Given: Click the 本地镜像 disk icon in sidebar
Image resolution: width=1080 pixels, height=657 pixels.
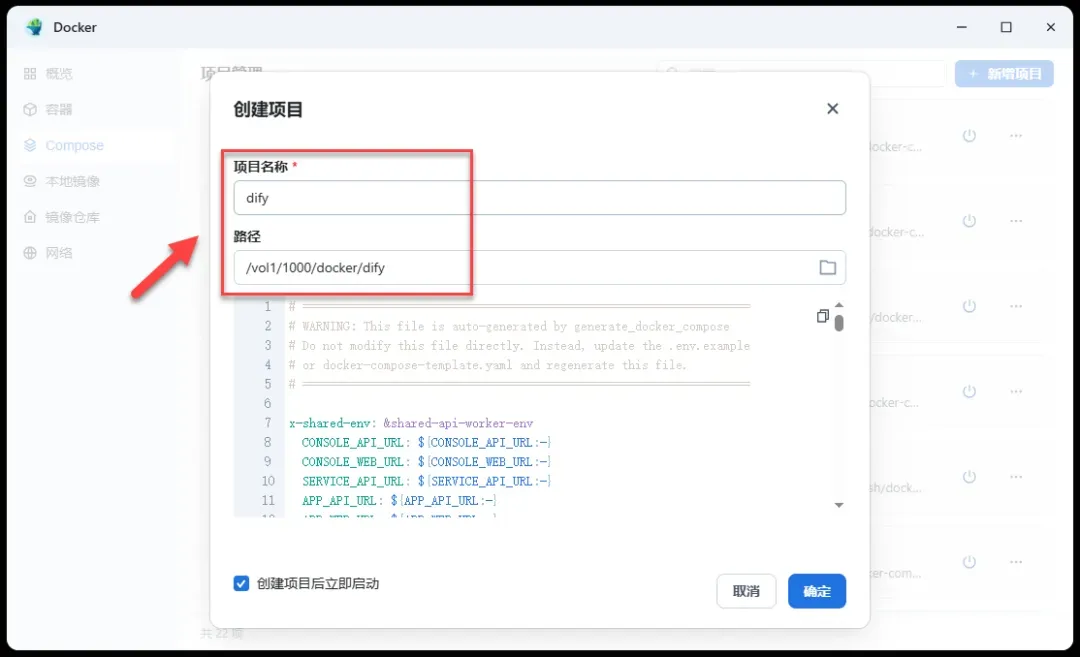Looking at the screenshot, I should click(30, 181).
